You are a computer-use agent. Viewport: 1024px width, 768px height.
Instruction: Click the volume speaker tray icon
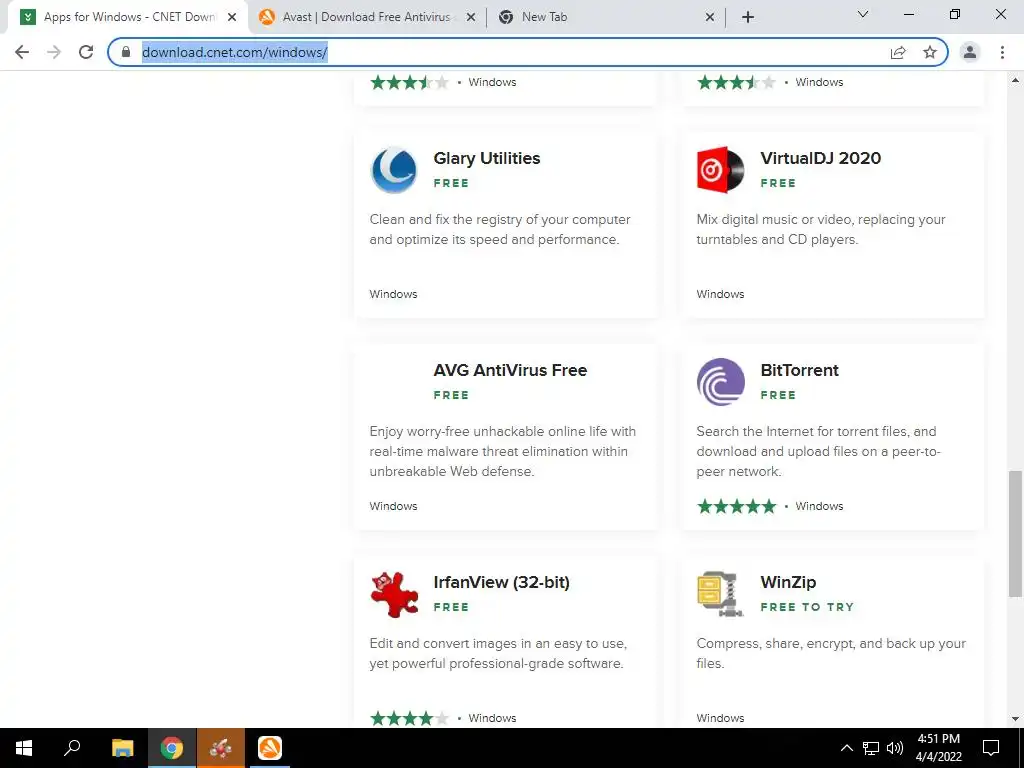coord(895,748)
